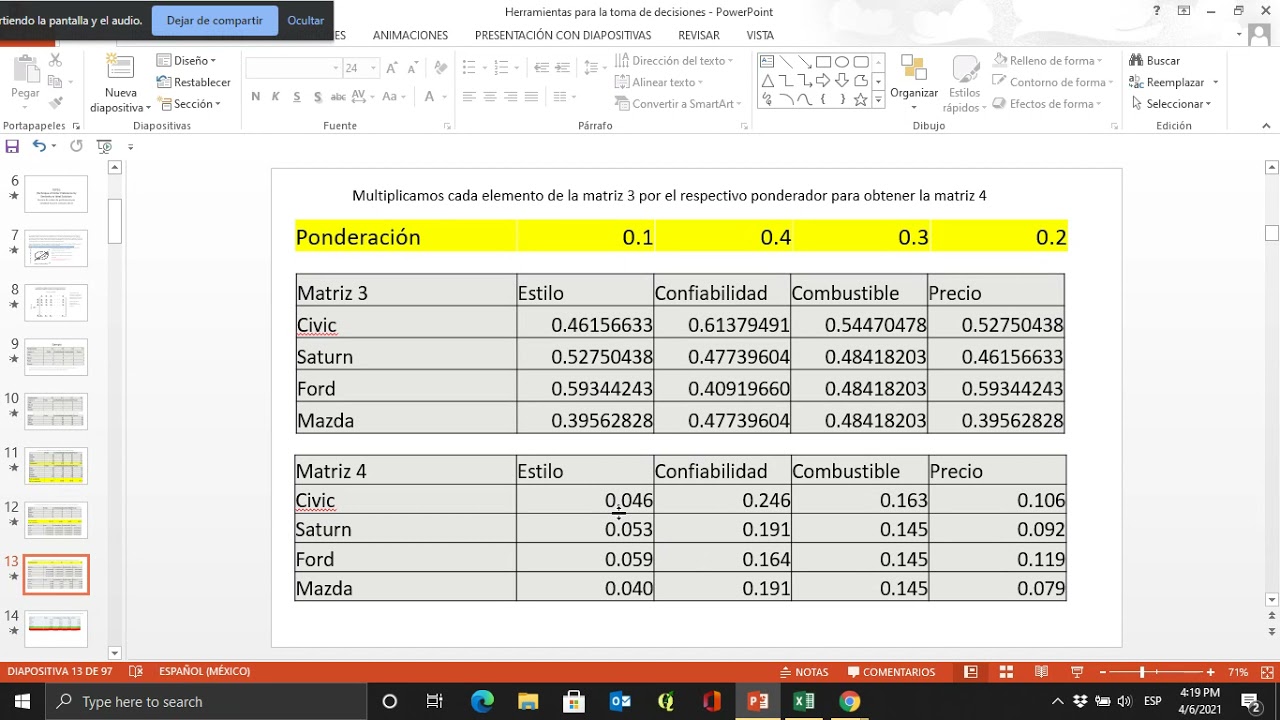
Task: Click zoom out minus button
Action: click(1101, 672)
